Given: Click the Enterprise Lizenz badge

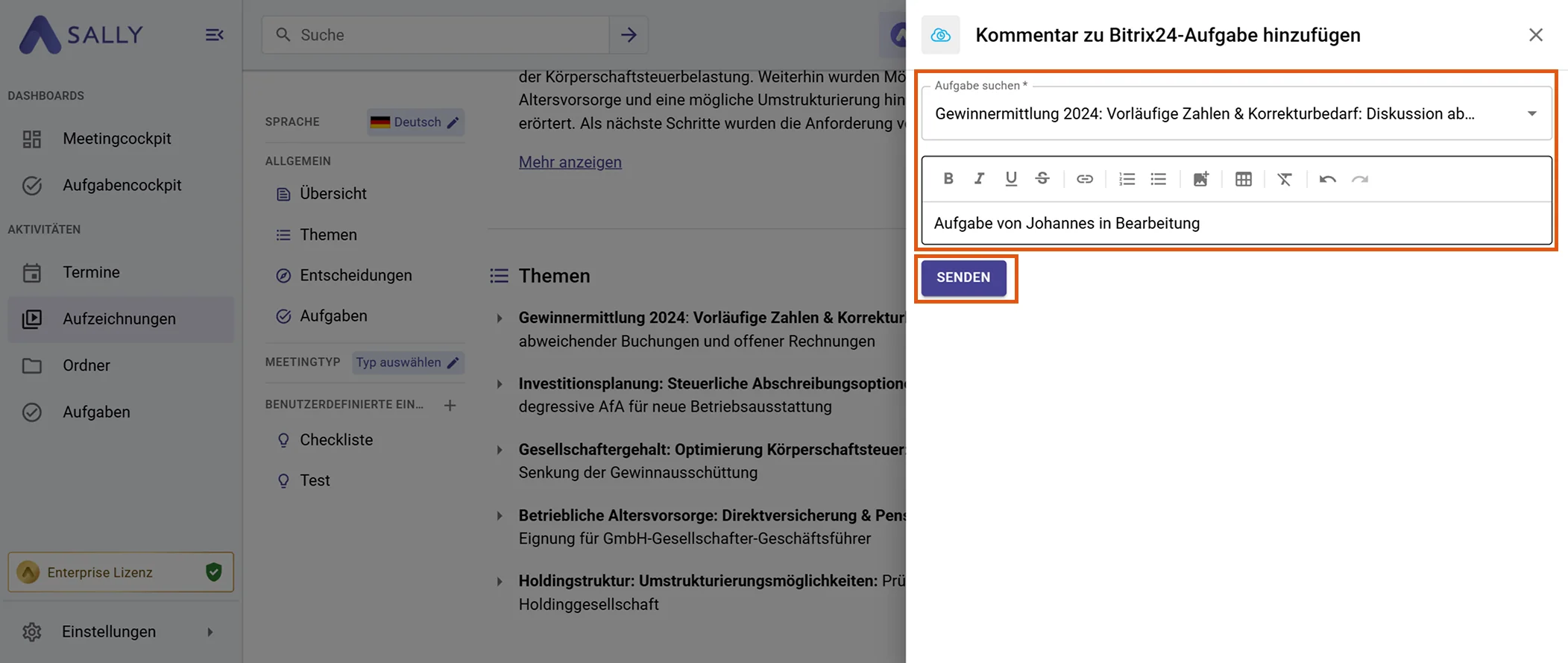Looking at the screenshot, I should coord(121,572).
